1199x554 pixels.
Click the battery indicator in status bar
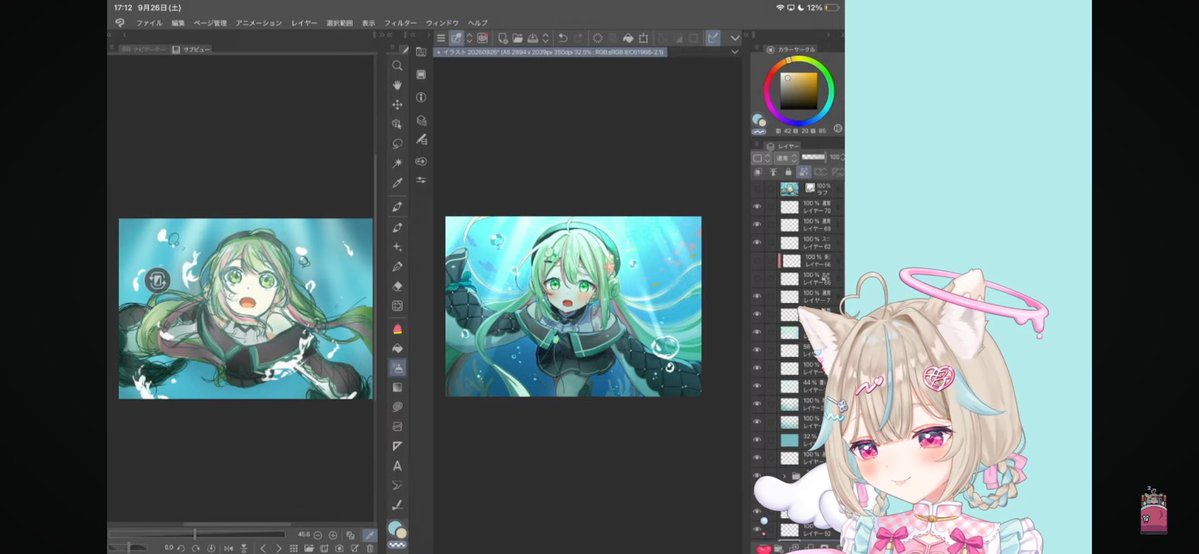tap(831, 8)
